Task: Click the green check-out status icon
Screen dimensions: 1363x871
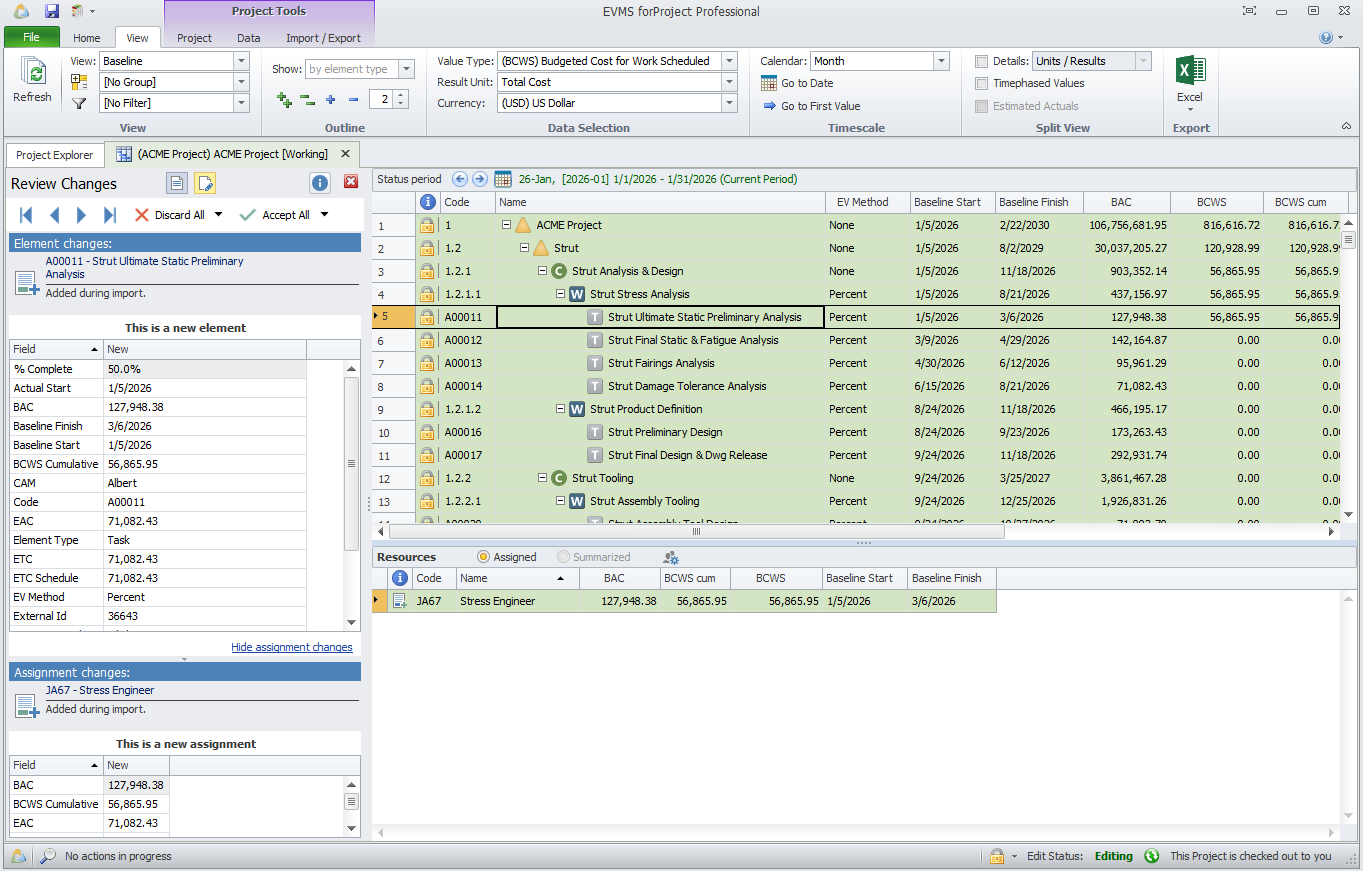Action: click(1152, 856)
